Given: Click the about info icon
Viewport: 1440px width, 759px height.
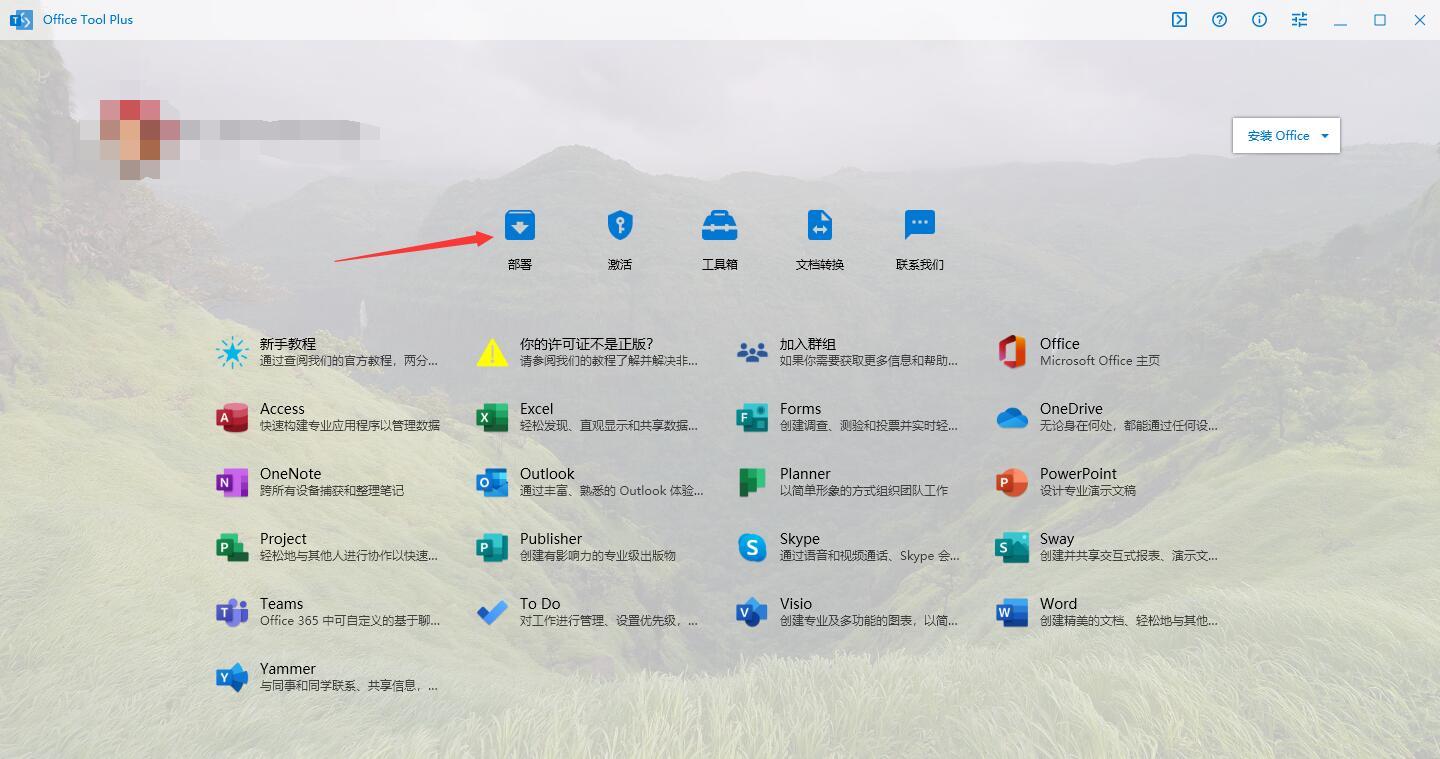Looking at the screenshot, I should tap(1260, 20).
